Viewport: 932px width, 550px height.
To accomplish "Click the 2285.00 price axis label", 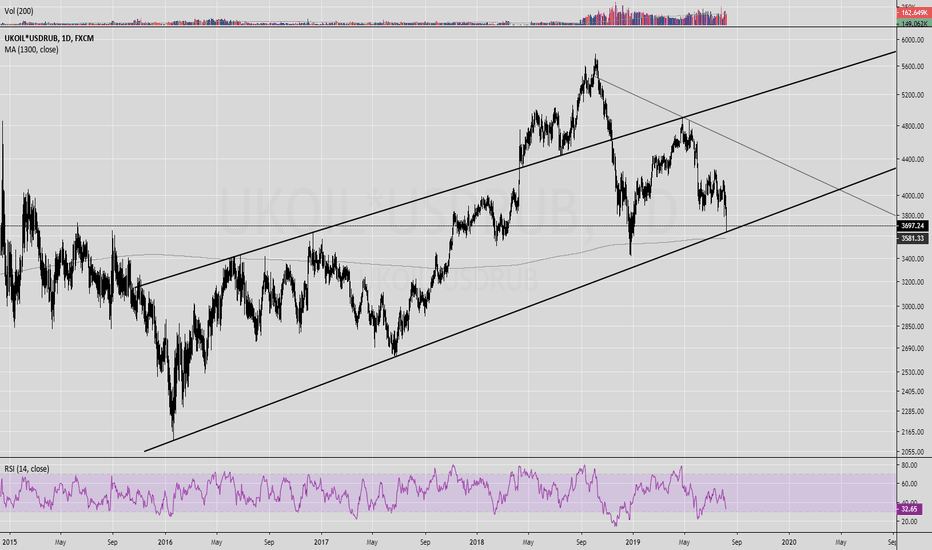I will [x=912, y=411].
